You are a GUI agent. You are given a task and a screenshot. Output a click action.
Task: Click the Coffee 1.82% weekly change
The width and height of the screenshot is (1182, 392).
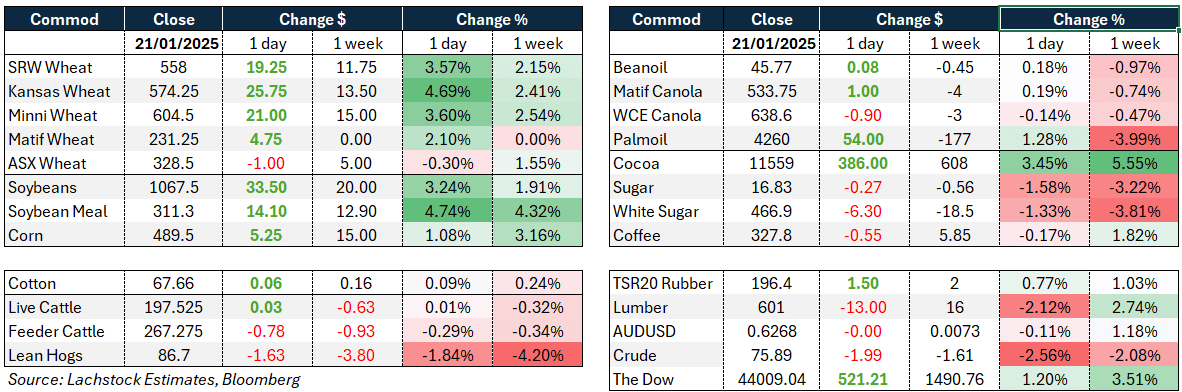(x=1133, y=235)
